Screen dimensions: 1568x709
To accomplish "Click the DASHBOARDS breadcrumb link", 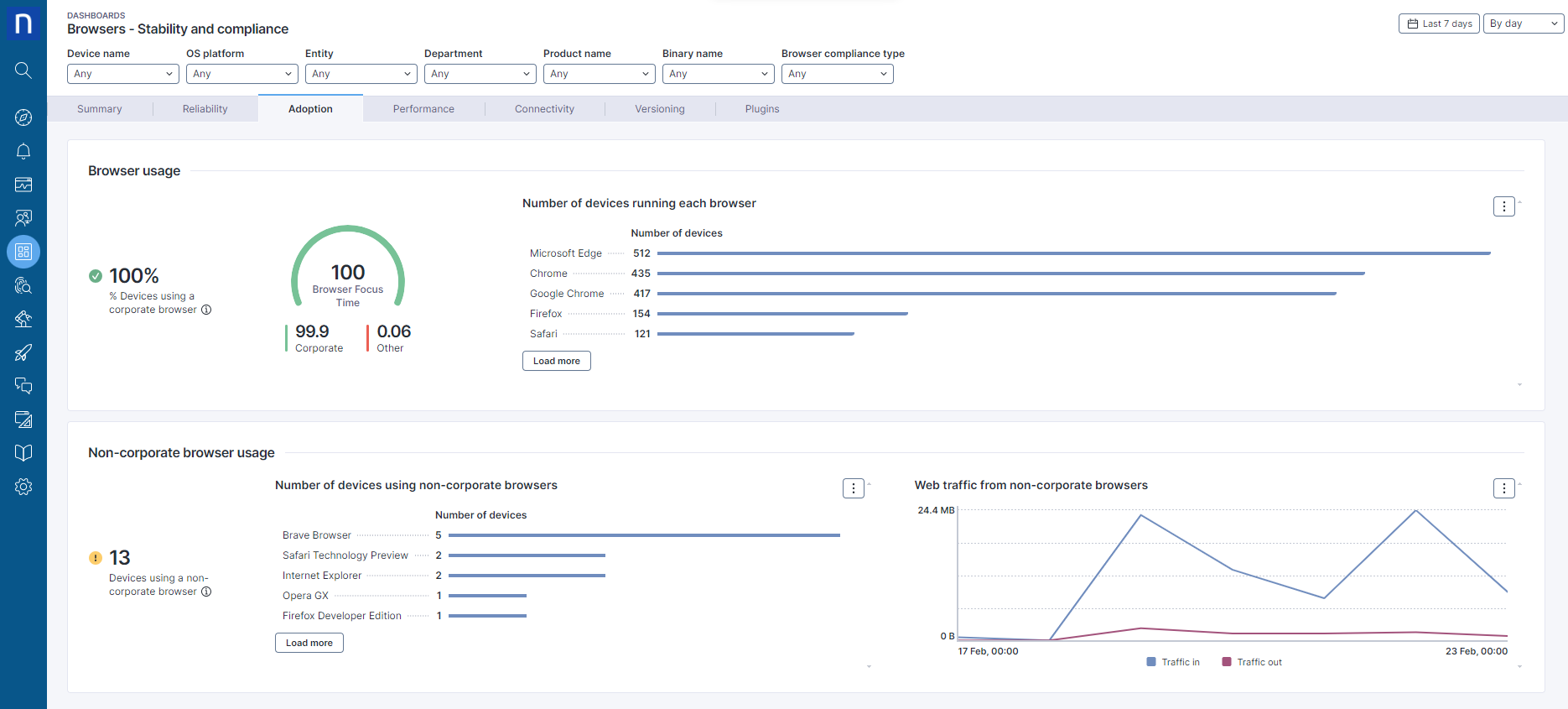I will click(96, 15).
